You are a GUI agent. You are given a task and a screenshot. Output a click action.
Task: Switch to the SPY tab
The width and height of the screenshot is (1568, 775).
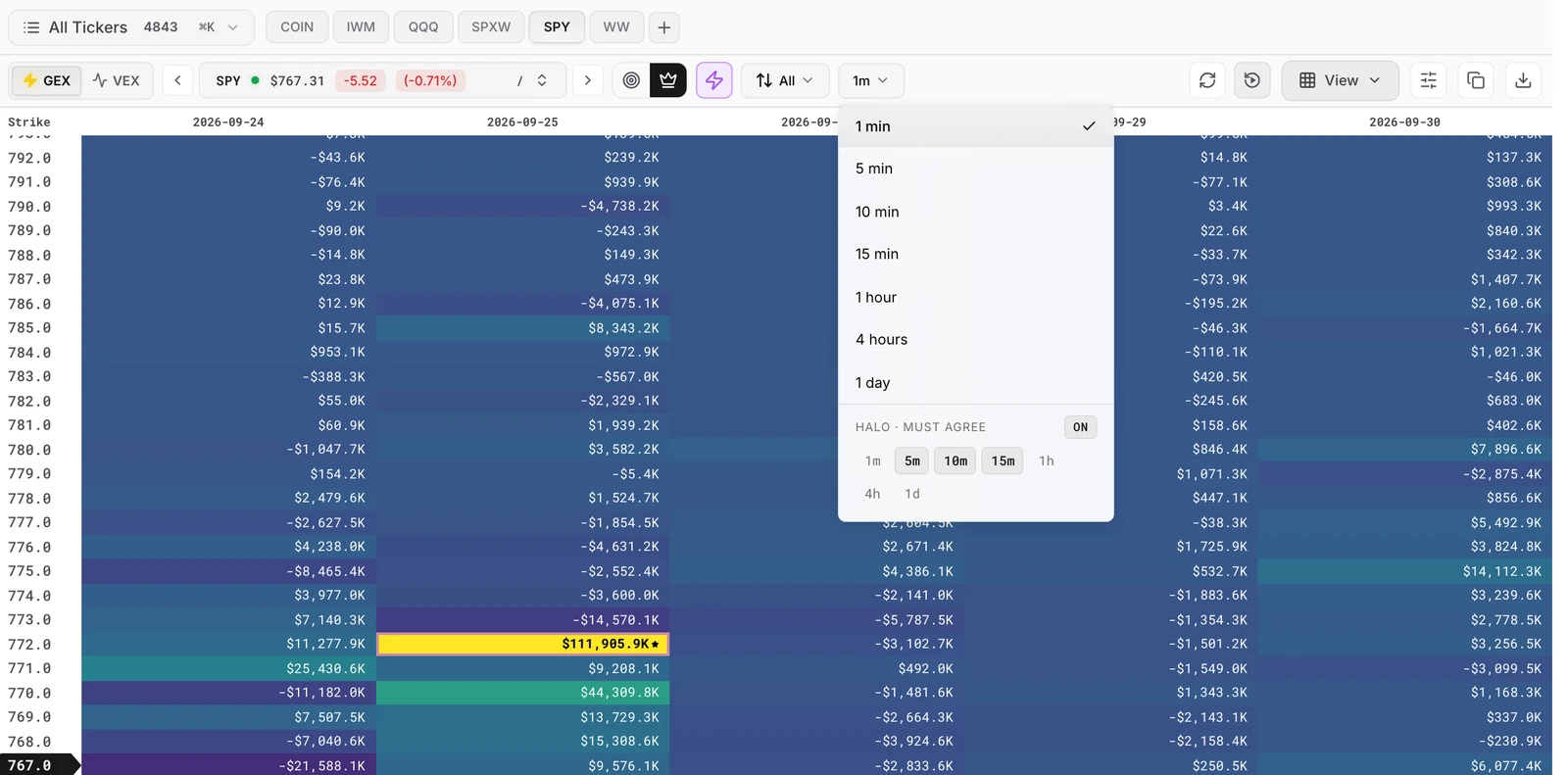pos(557,27)
